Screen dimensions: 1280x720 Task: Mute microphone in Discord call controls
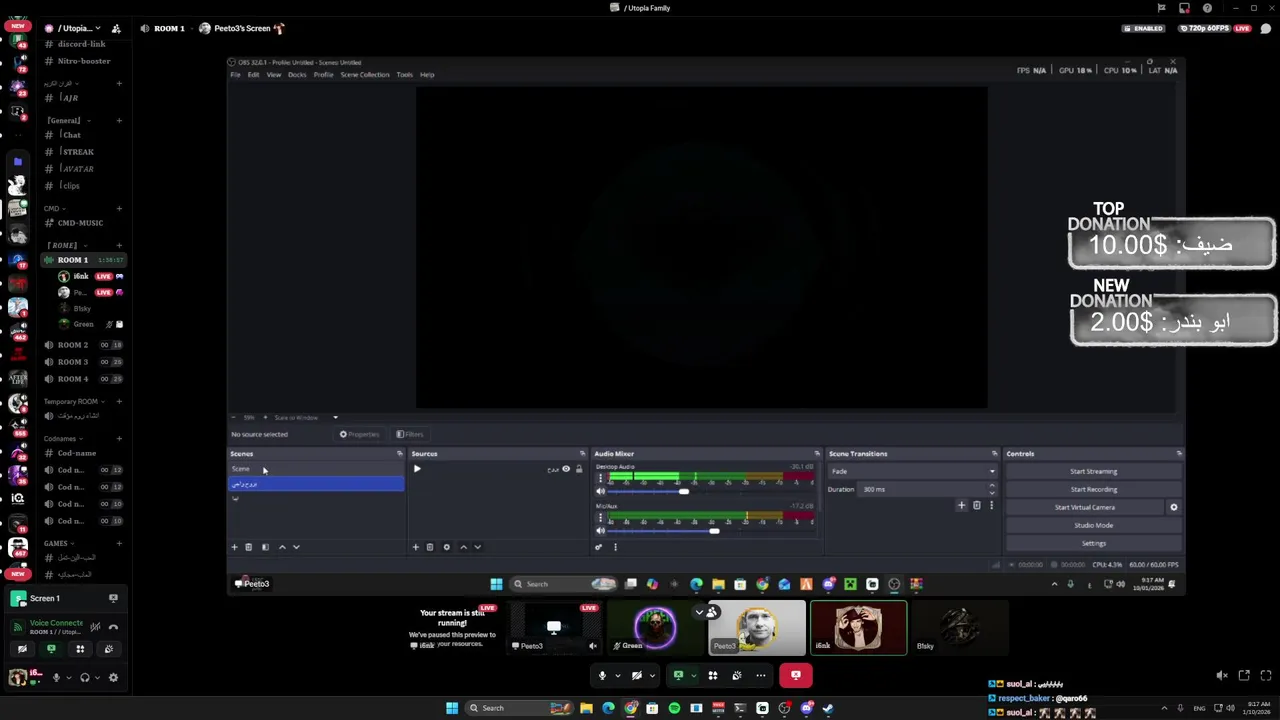[x=602, y=675]
